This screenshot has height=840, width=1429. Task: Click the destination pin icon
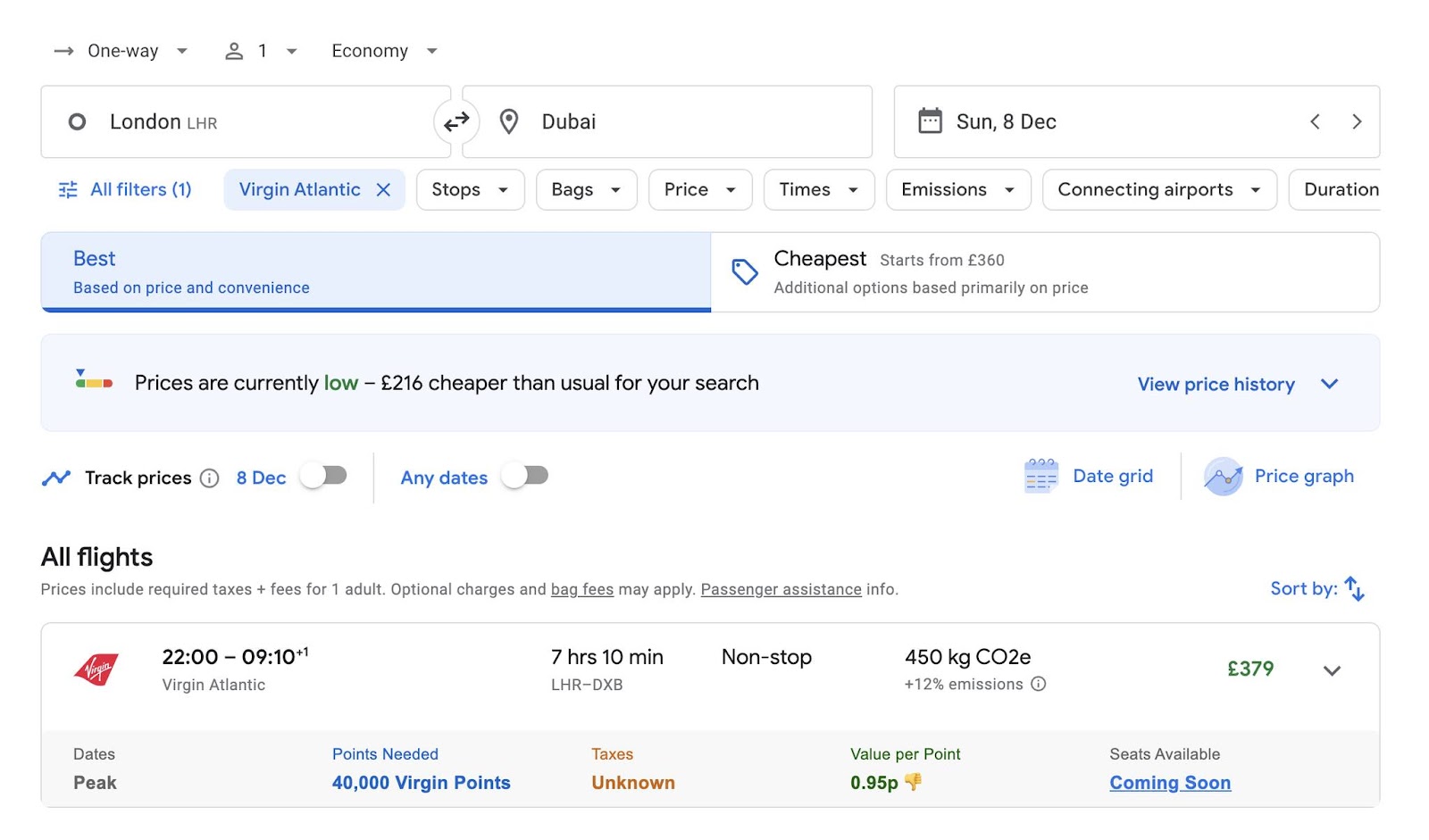click(x=508, y=121)
